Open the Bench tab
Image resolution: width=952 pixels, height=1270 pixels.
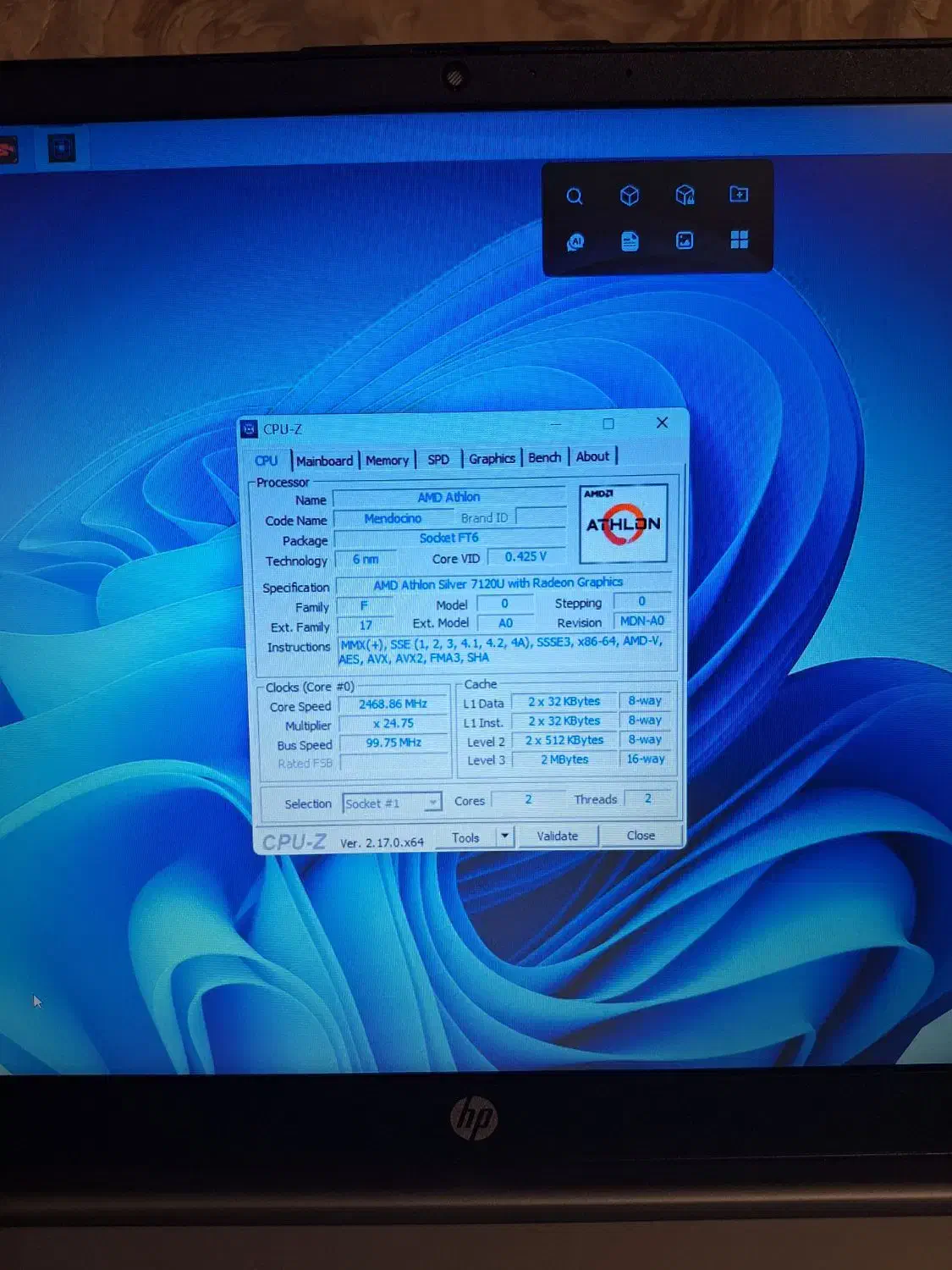click(544, 458)
